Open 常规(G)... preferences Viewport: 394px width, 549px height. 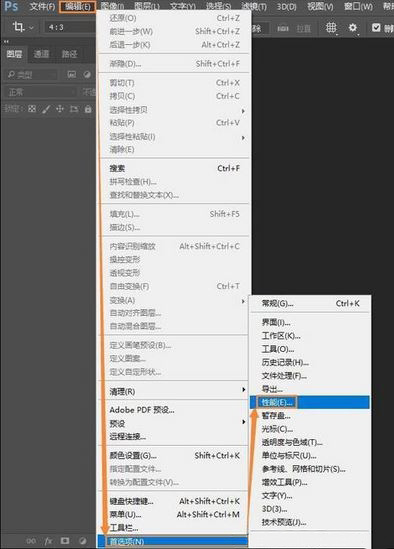[310, 303]
